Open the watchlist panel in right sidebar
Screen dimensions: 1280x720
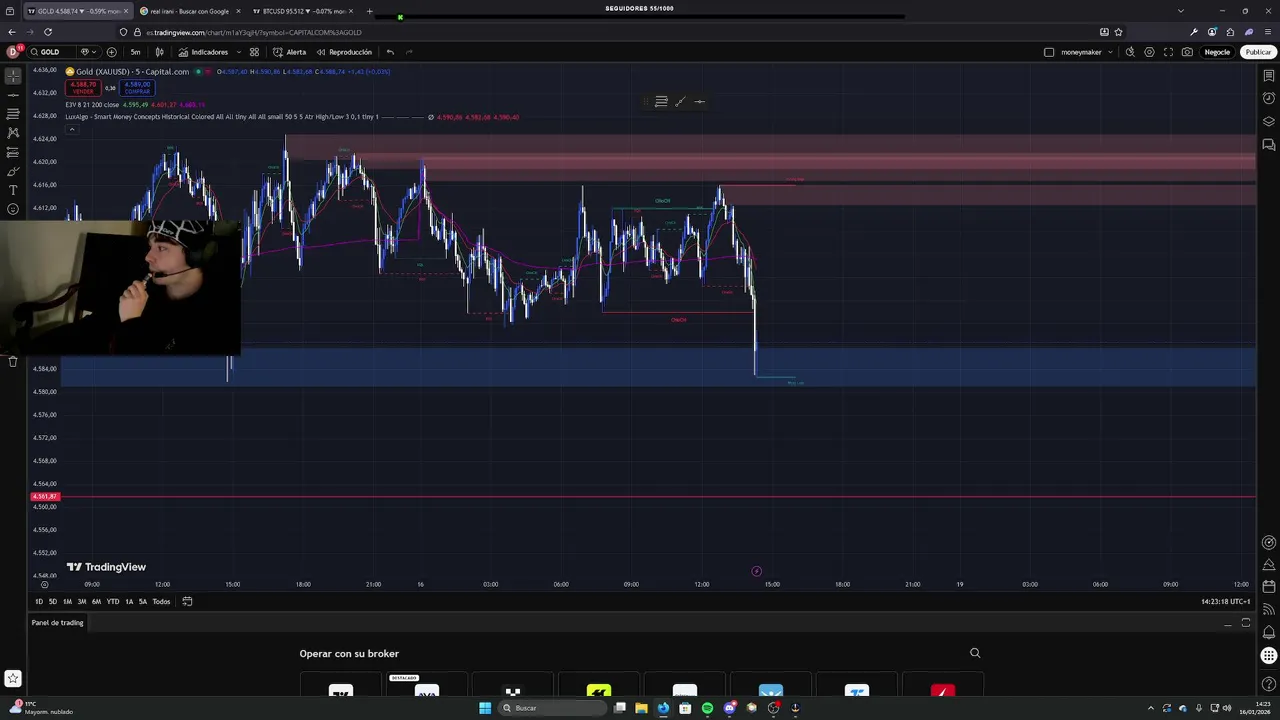[1269, 76]
